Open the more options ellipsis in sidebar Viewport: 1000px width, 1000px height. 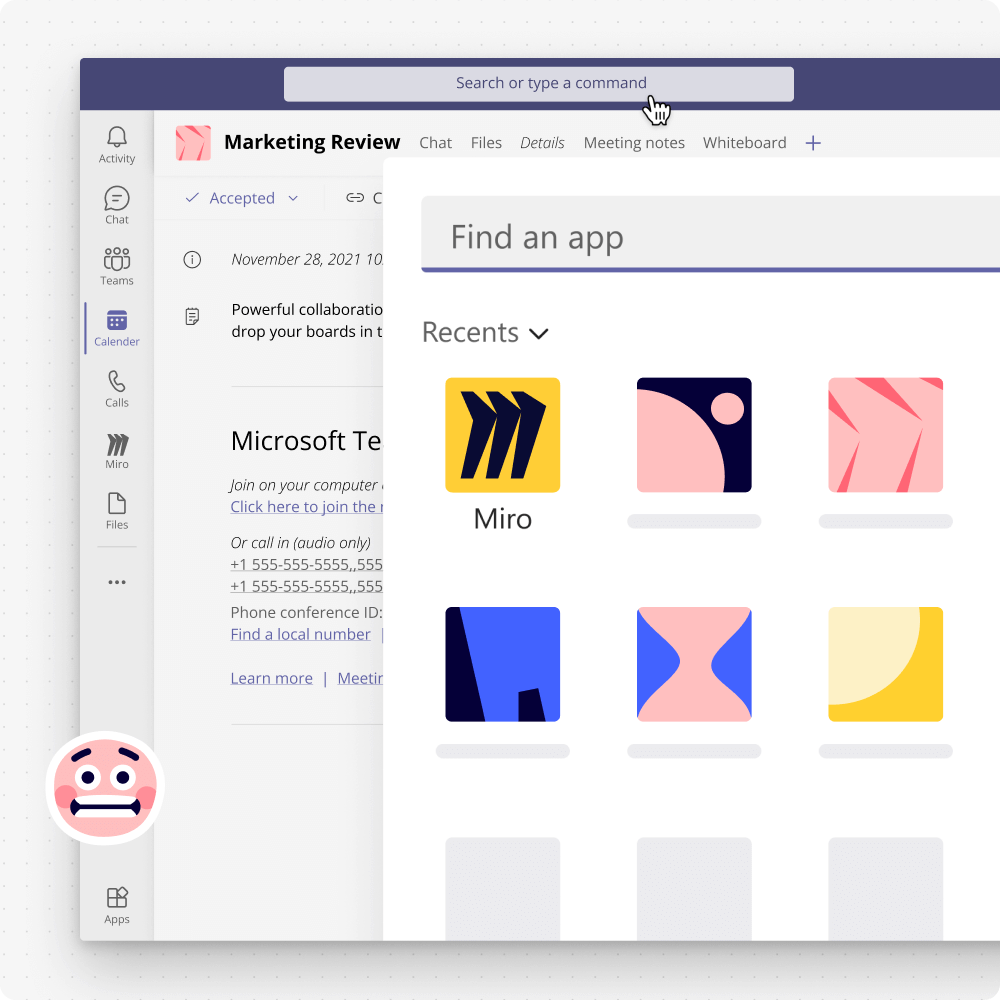116,581
